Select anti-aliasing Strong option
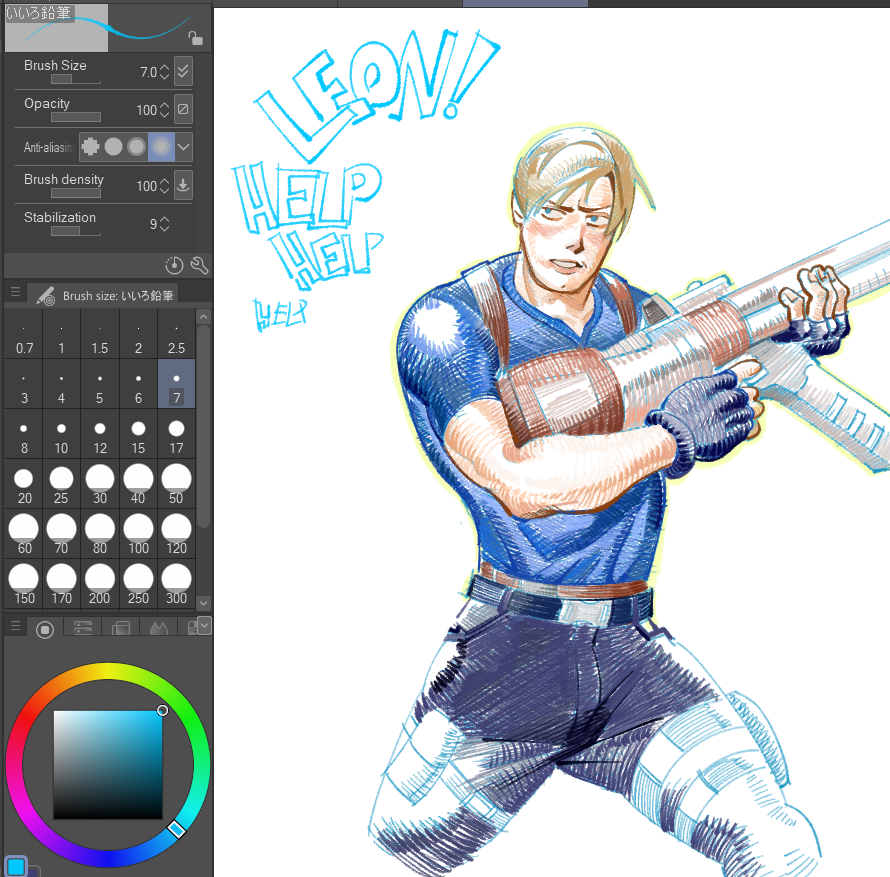 coord(161,146)
